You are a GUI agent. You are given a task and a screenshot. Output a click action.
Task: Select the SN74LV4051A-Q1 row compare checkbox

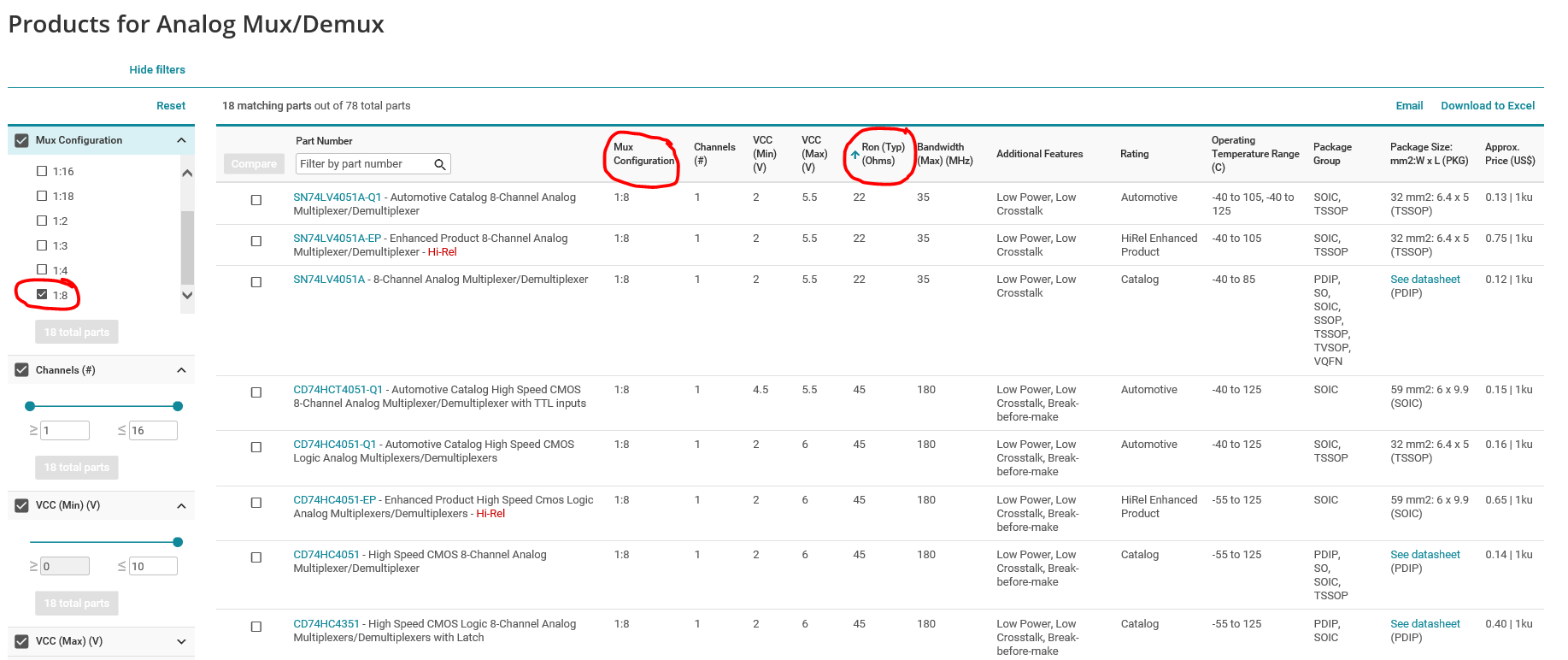(255, 200)
